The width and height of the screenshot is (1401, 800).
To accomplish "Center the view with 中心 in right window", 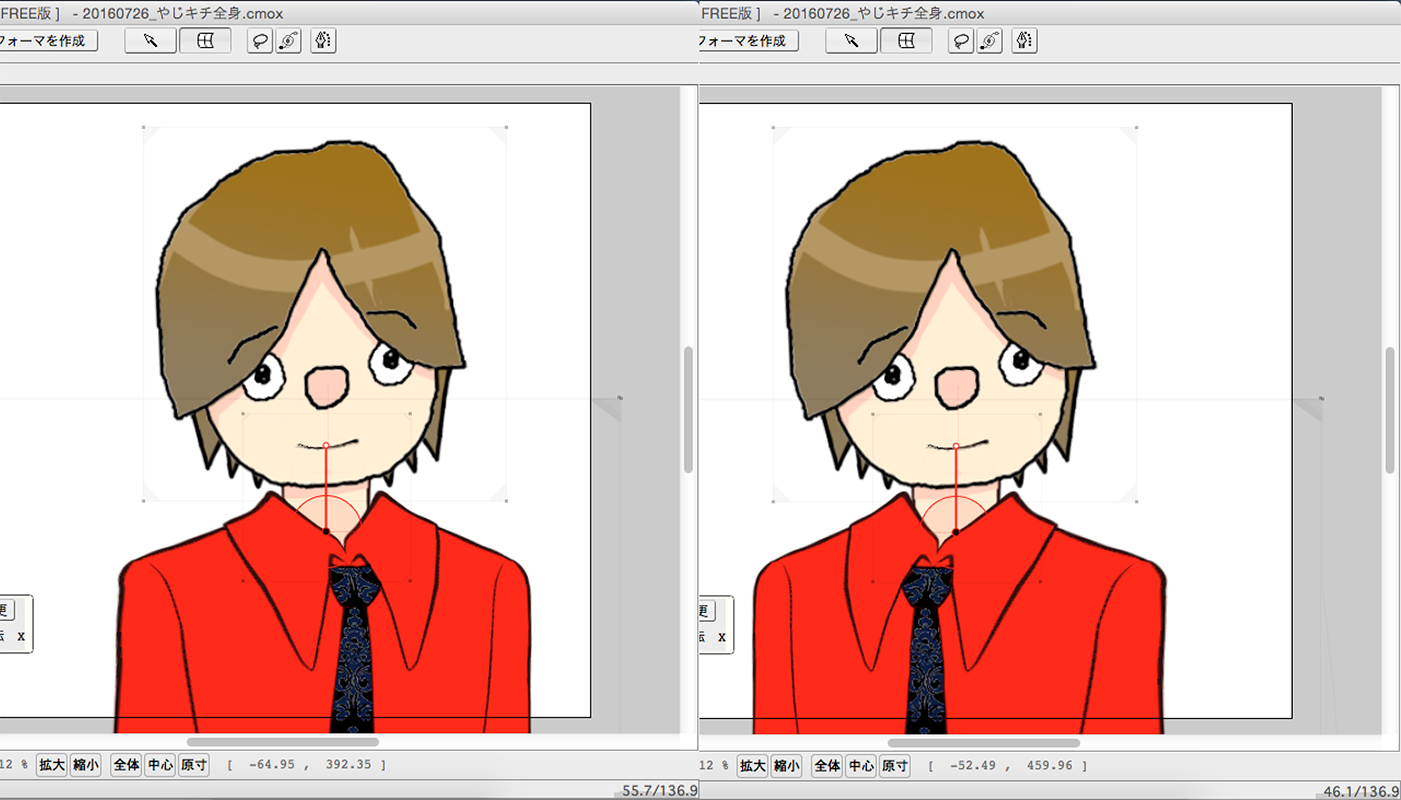I will pyautogui.click(x=861, y=766).
